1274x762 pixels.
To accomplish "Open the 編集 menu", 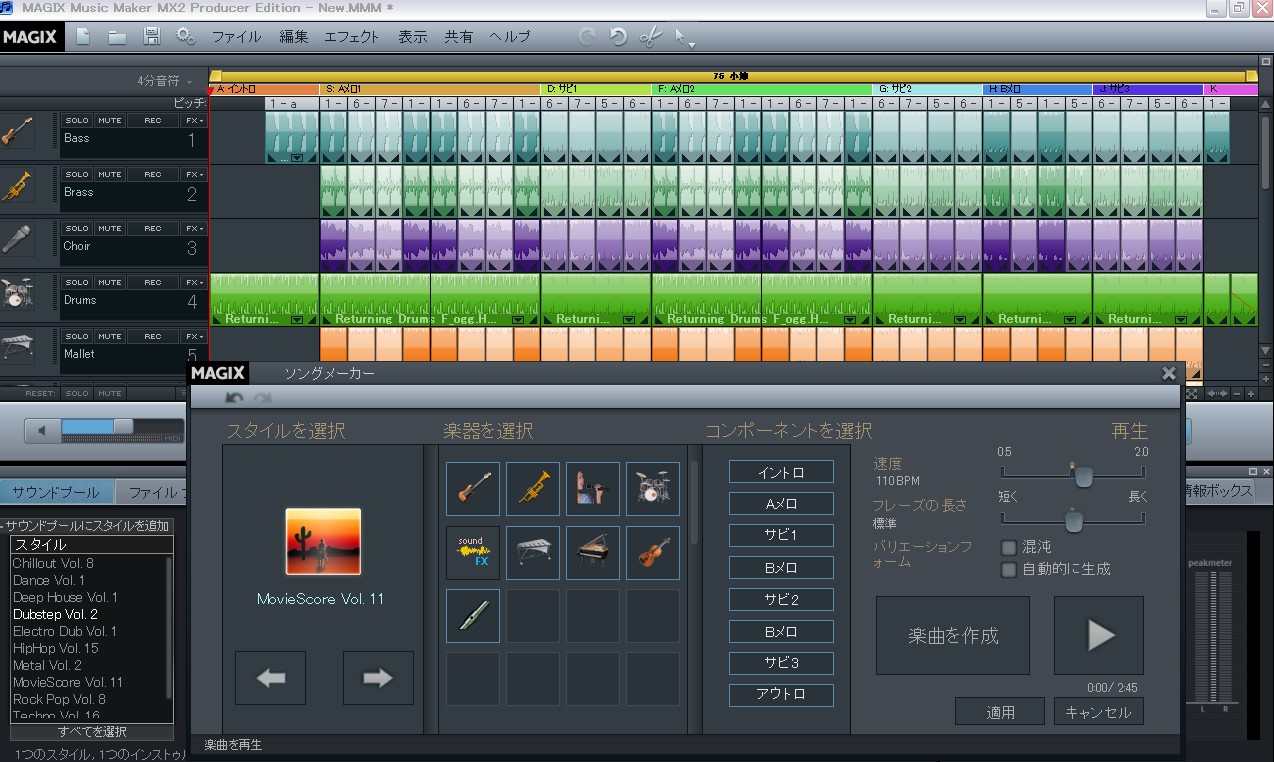I will (x=294, y=37).
